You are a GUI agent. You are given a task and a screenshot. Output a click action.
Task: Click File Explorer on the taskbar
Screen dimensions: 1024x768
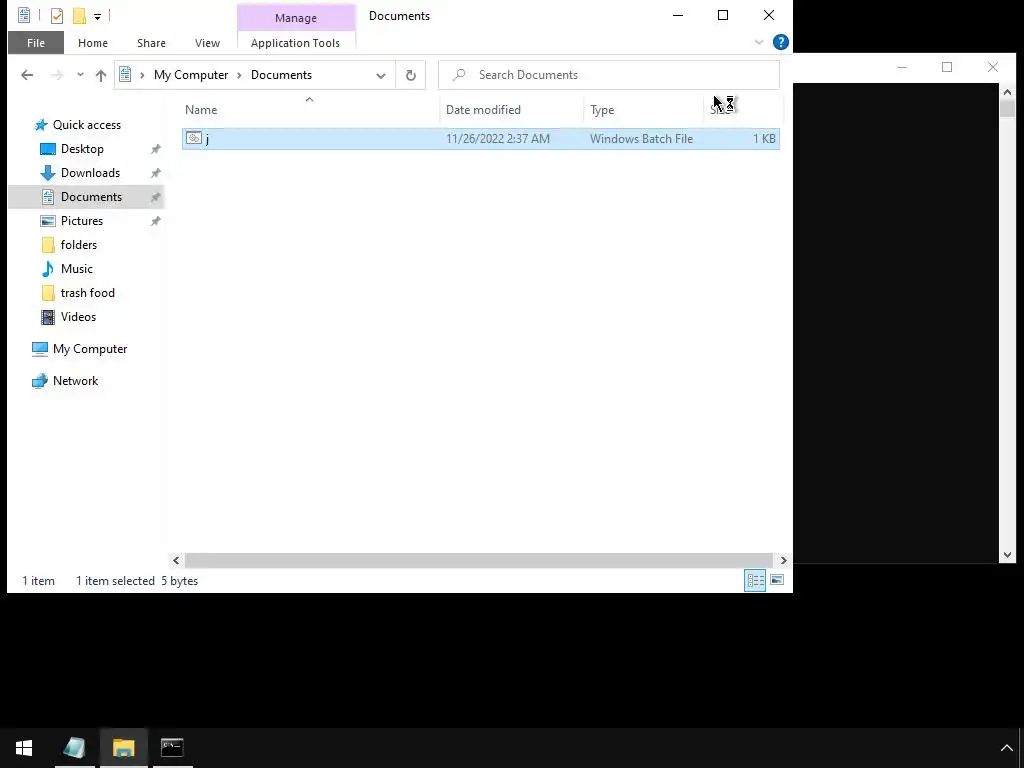pos(123,748)
